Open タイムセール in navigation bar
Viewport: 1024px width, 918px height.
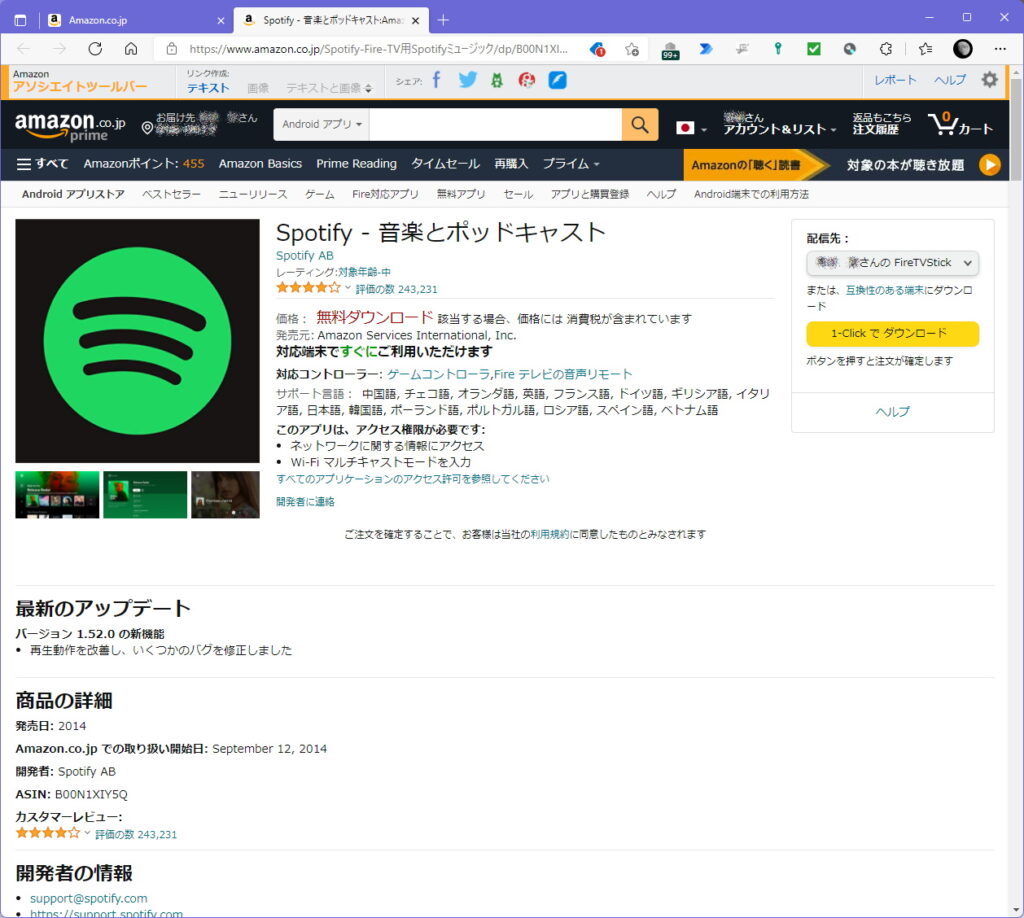445,164
